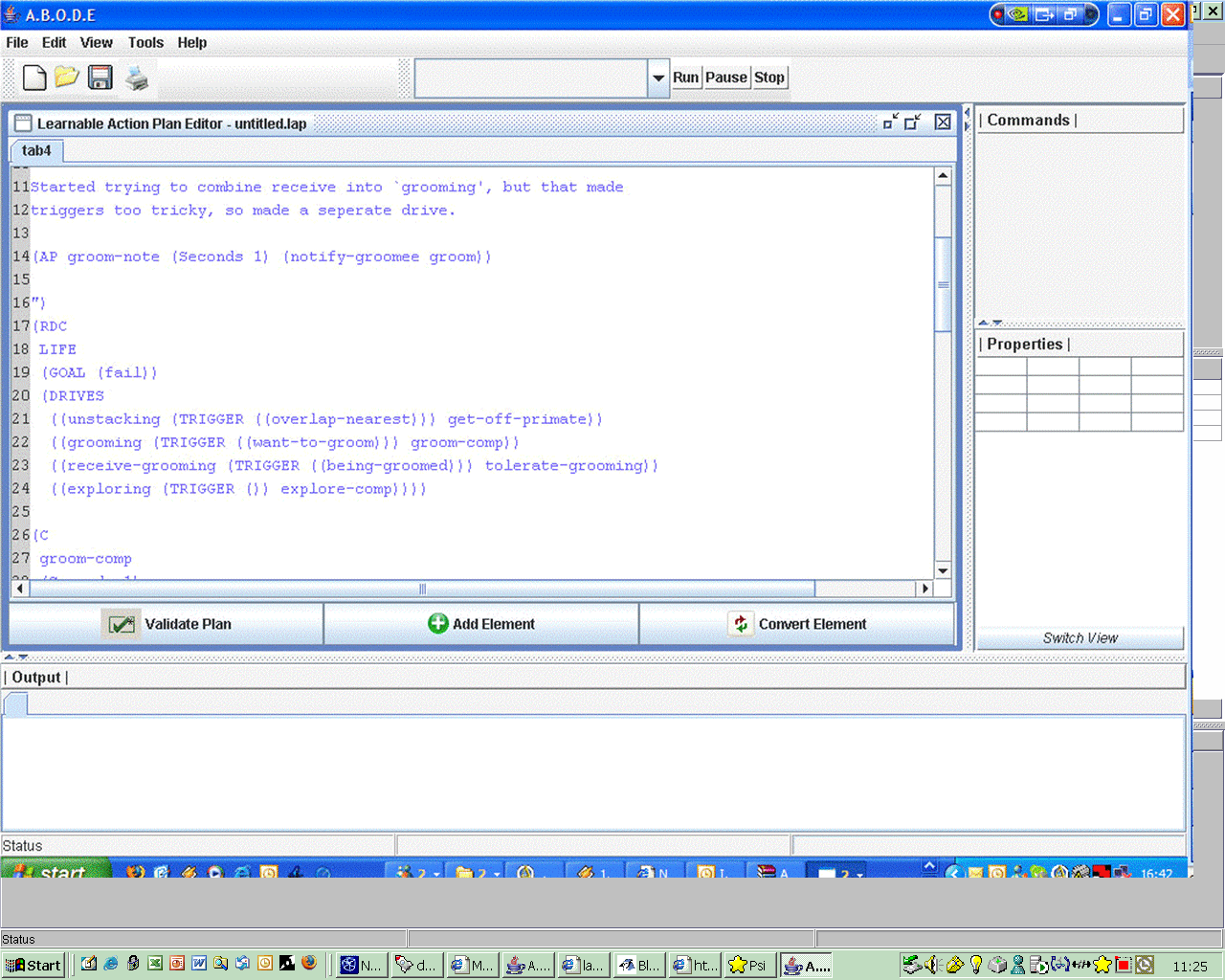This screenshot has height=980, width=1225.
Task: Click the horizontal scrollbar right arrow
Action: coord(924,589)
